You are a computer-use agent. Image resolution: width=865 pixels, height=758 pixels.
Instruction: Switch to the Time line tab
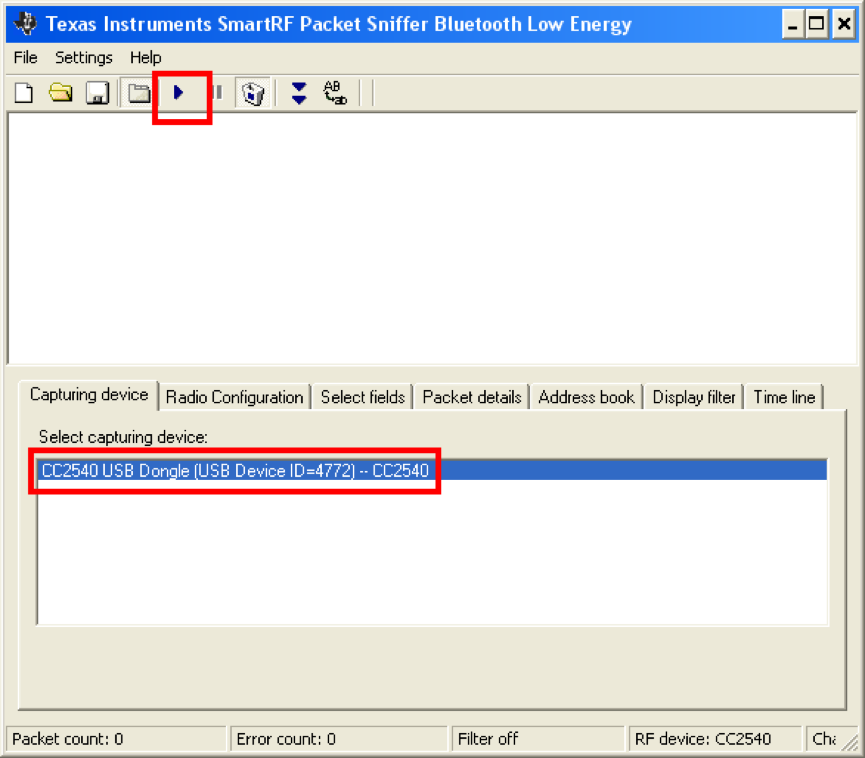784,397
